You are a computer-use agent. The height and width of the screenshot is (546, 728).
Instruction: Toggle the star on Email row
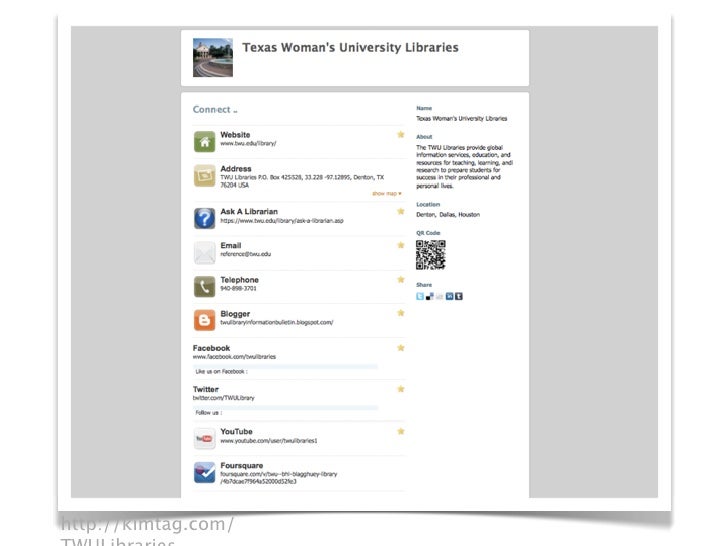401,245
